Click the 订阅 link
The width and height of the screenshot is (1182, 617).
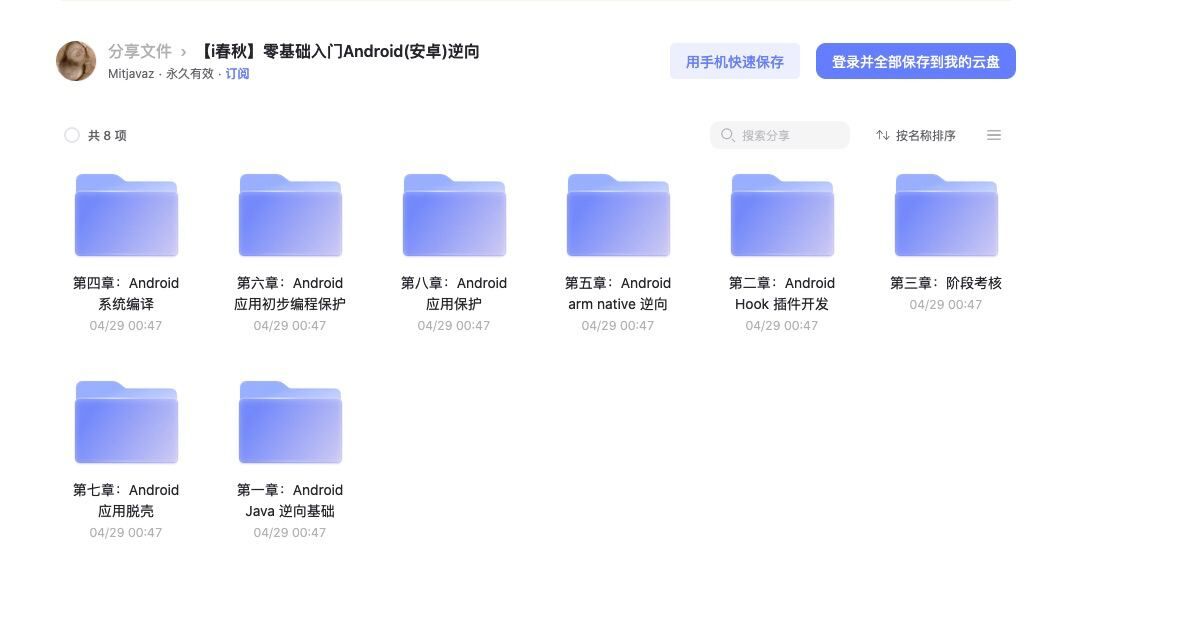pos(237,73)
